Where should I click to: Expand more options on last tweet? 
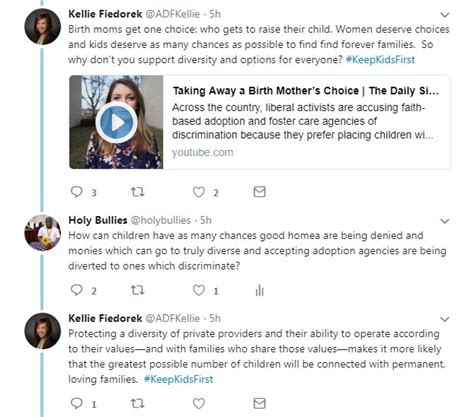pyautogui.click(x=445, y=319)
